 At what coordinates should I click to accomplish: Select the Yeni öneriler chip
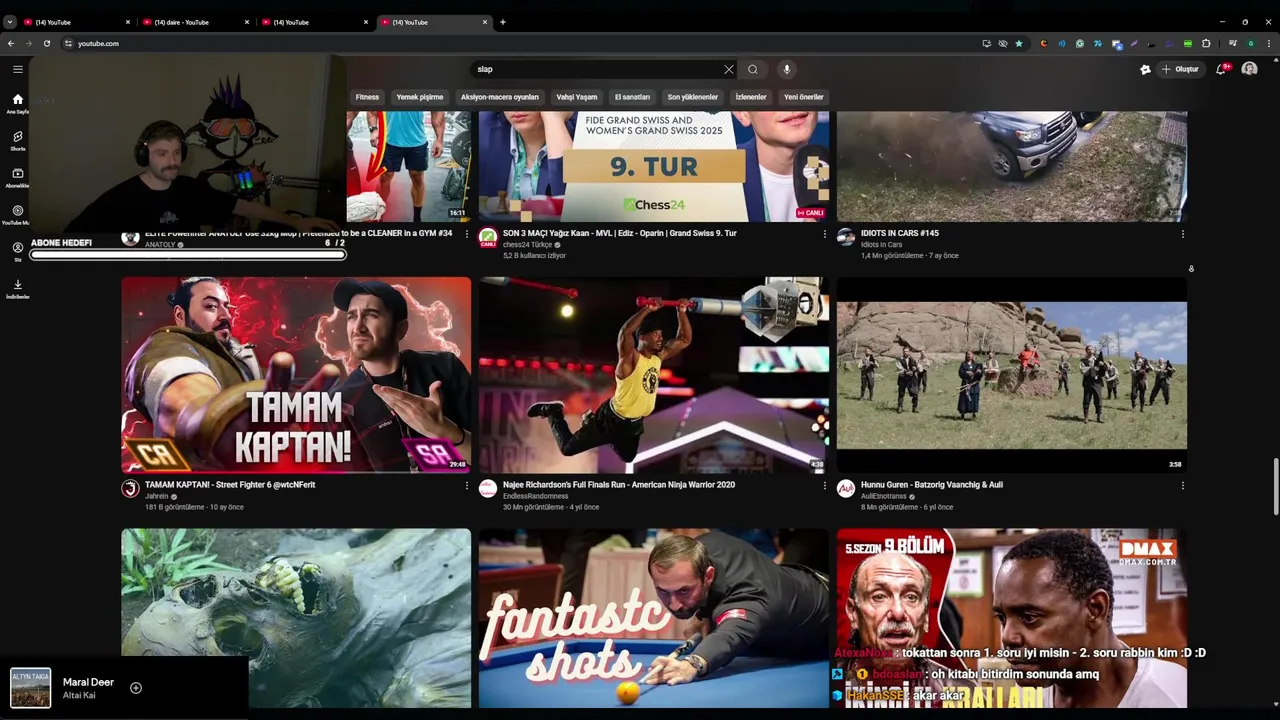point(804,97)
